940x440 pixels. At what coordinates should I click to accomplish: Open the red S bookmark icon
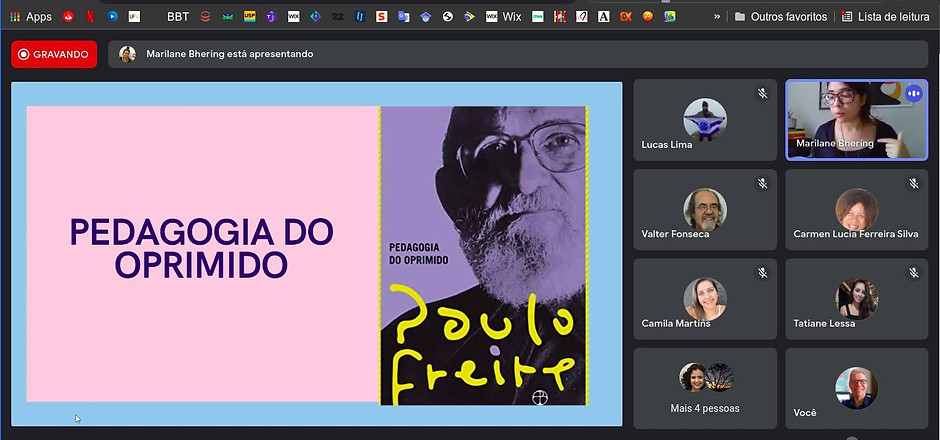[x=381, y=17]
